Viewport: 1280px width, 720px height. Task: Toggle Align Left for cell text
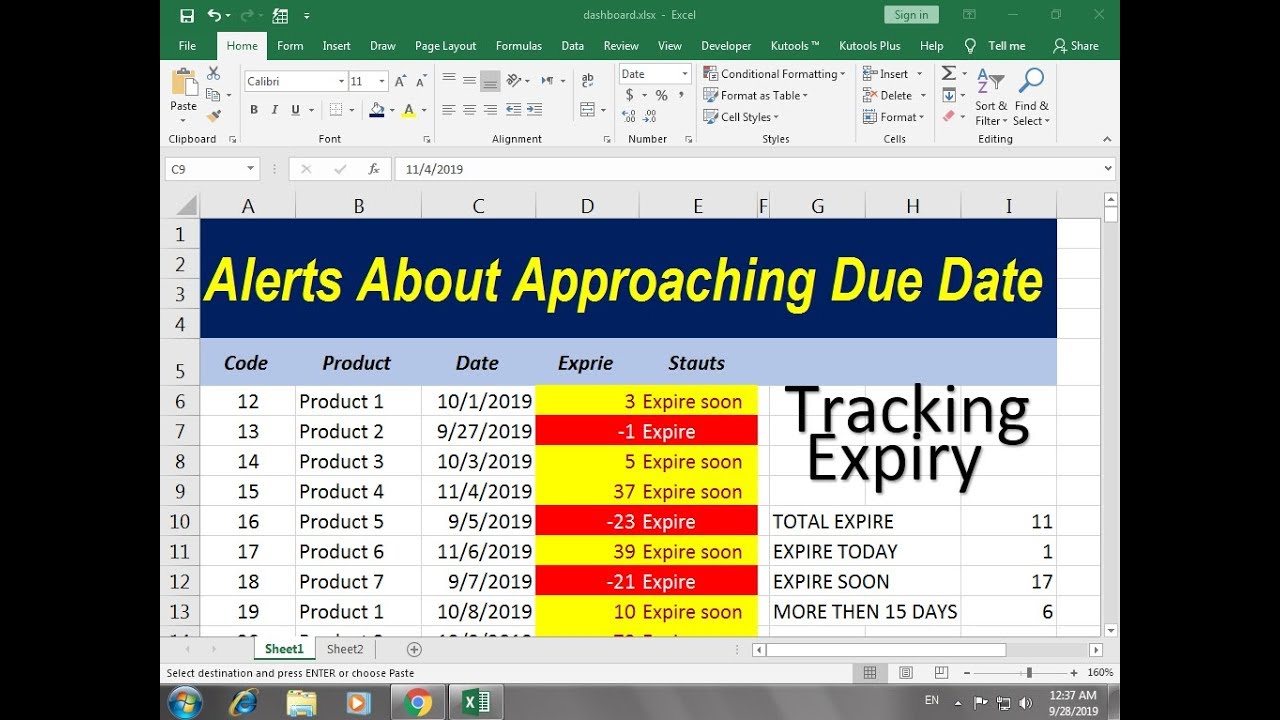tap(448, 110)
